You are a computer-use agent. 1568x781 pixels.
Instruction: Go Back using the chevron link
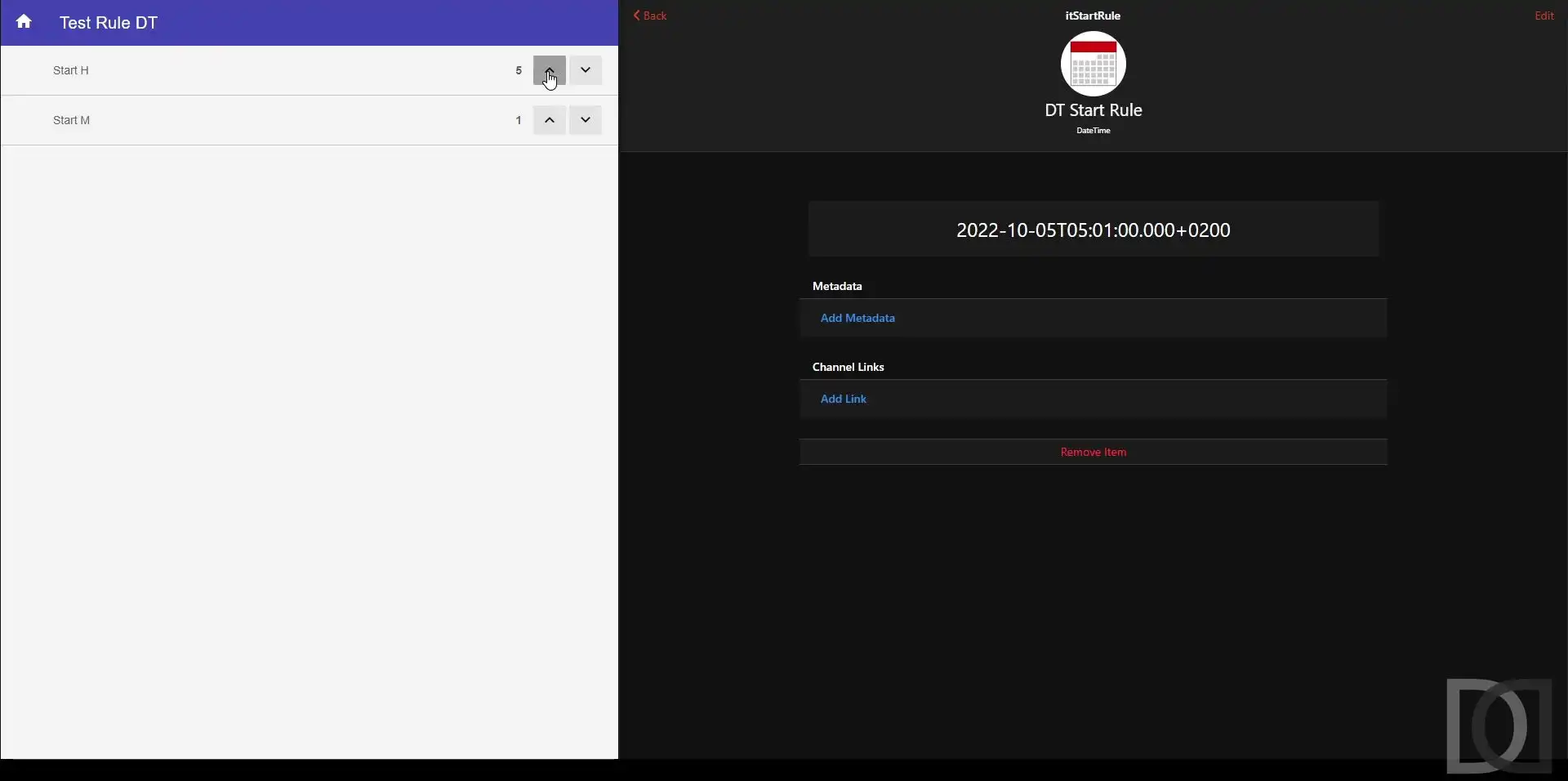point(650,16)
